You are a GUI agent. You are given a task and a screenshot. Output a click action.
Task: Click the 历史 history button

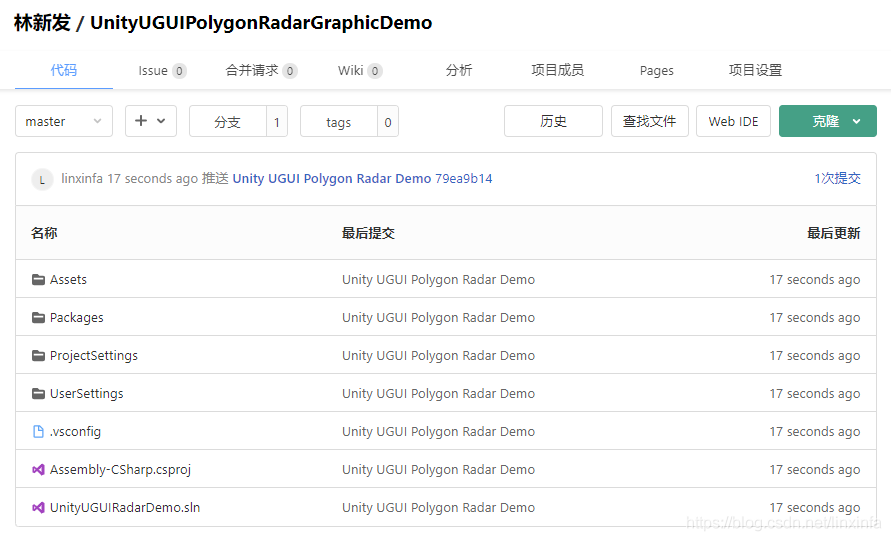point(553,121)
